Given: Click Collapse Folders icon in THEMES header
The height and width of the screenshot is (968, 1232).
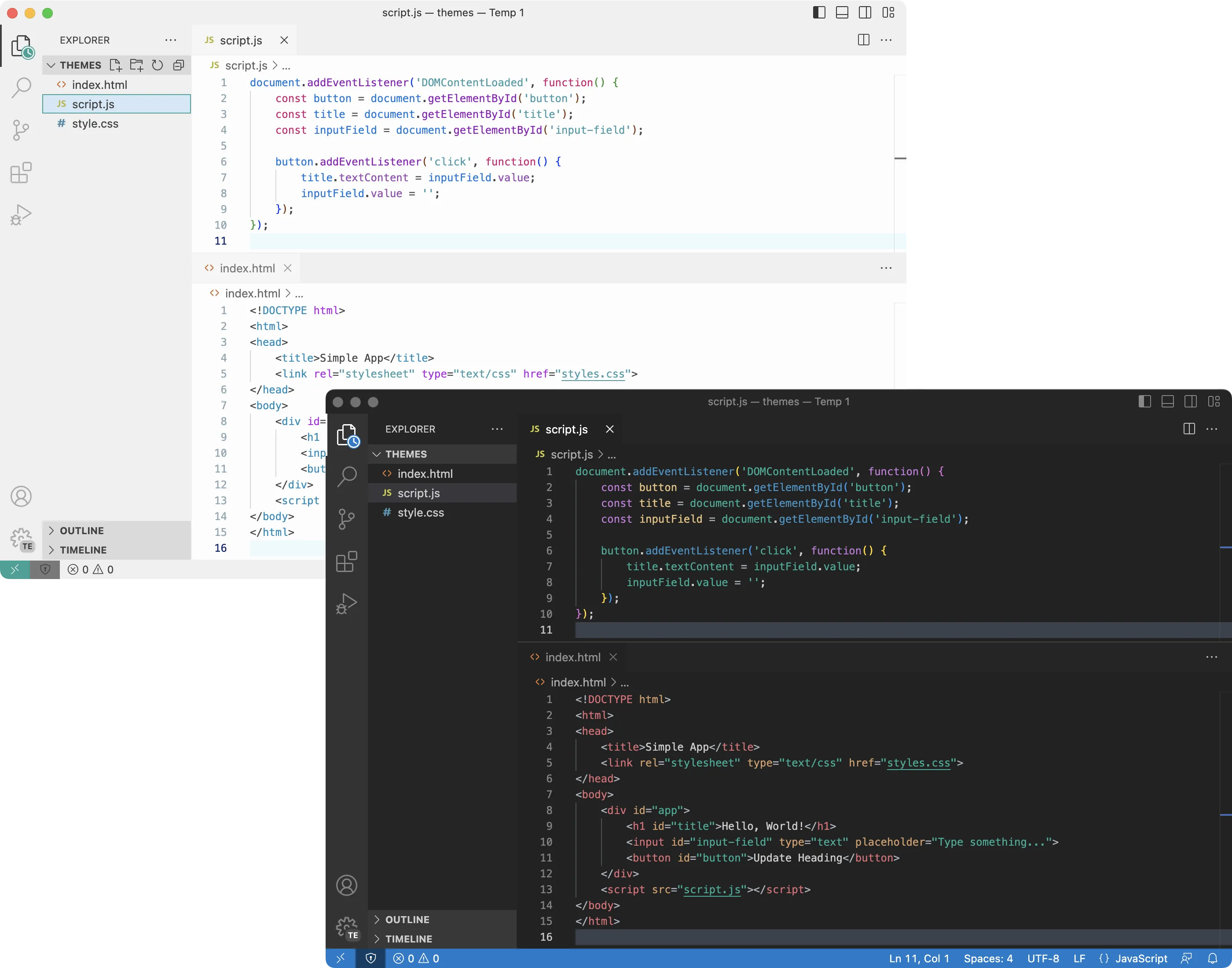Looking at the screenshot, I should [179, 65].
